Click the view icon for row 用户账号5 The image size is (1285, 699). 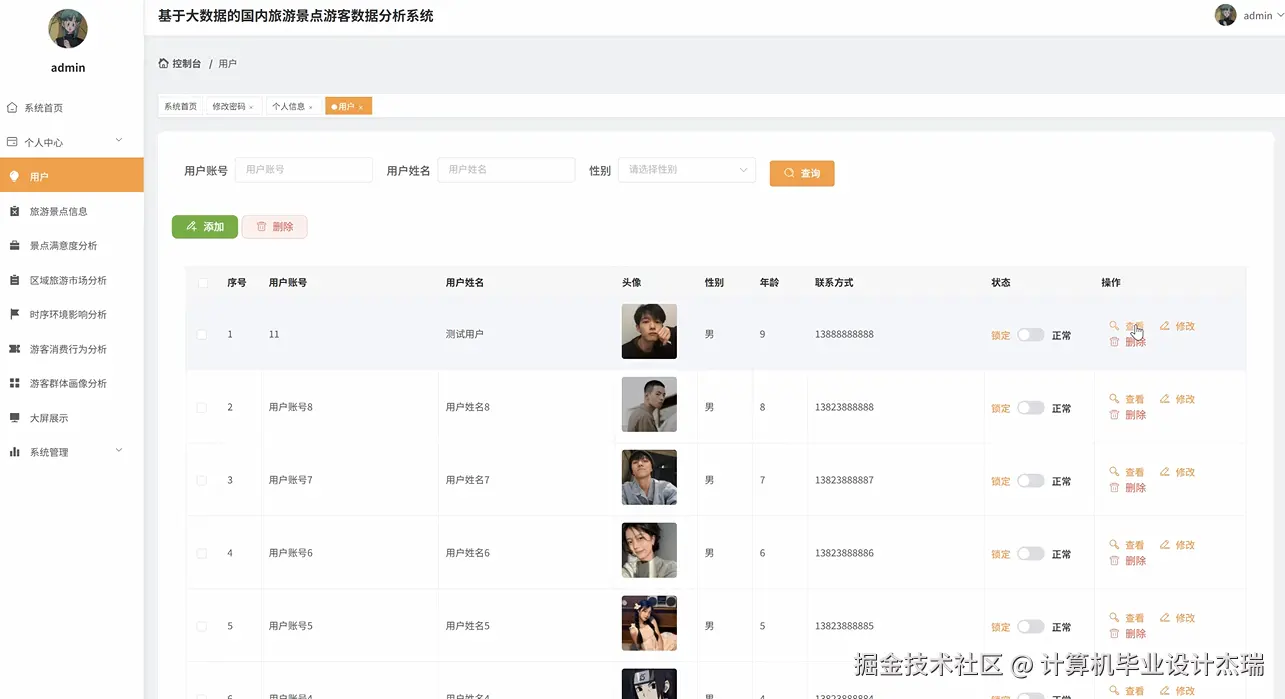[x=1114, y=618]
